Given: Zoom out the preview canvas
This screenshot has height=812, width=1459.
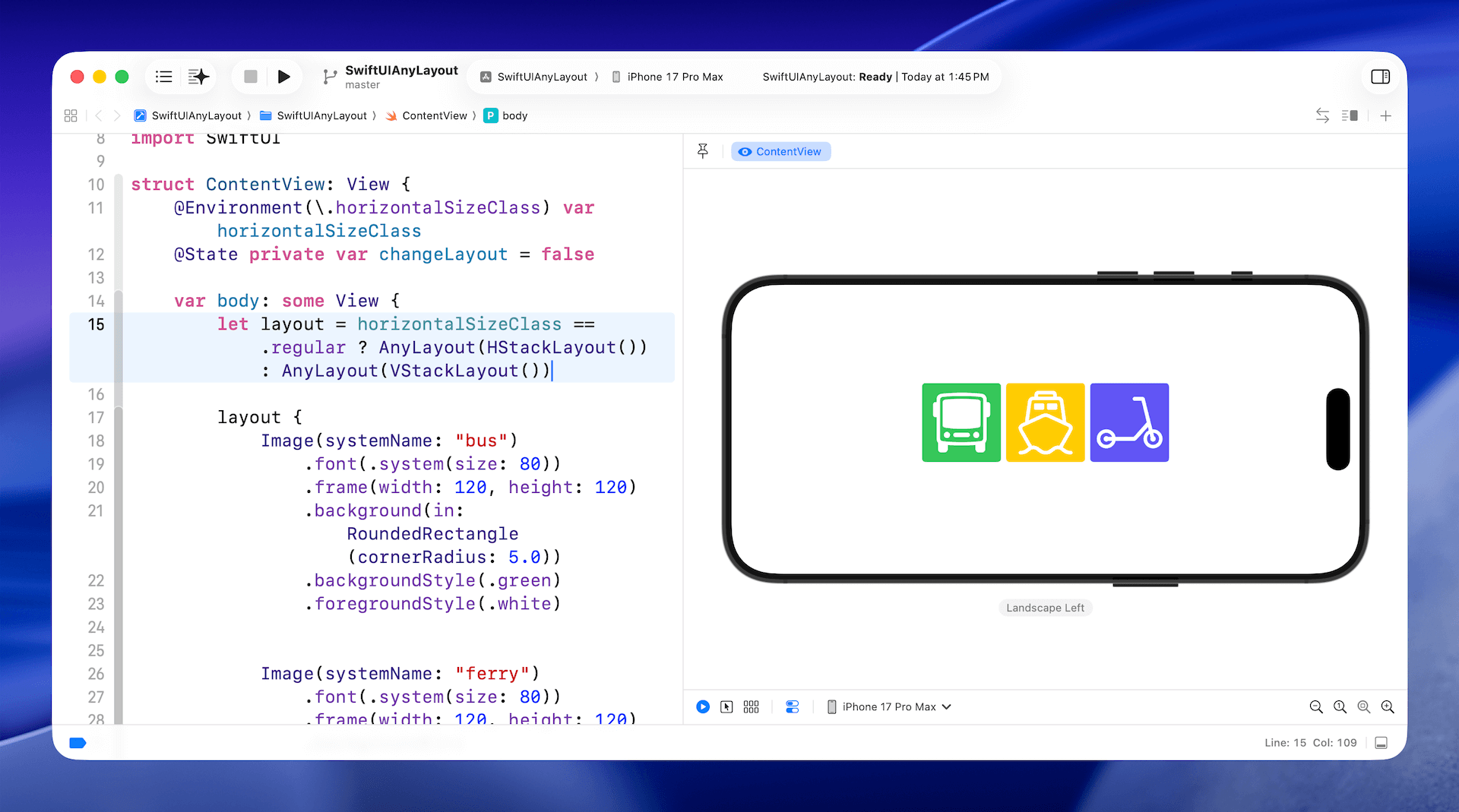Looking at the screenshot, I should click(x=1316, y=706).
